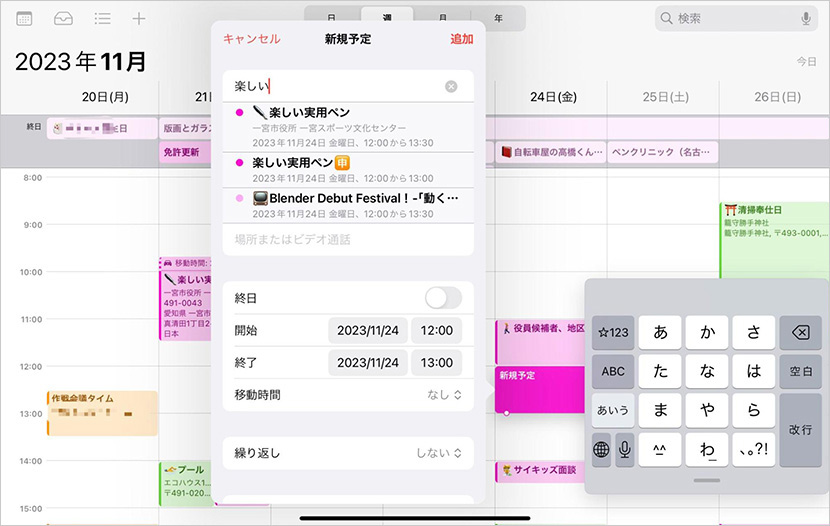
Task: Select start date 2023/11/24
Action: (x=368, y=330)
